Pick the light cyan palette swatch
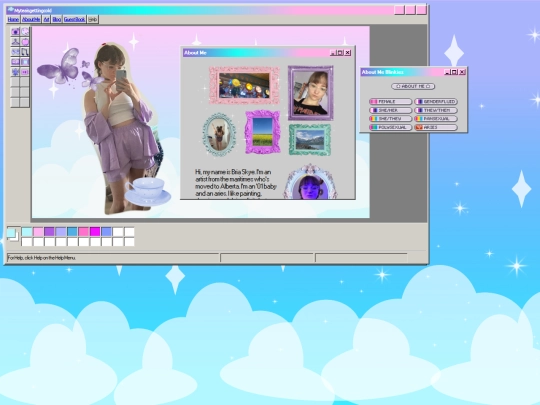This screenshot has height=405, width=540. click(x=27, y=232)
